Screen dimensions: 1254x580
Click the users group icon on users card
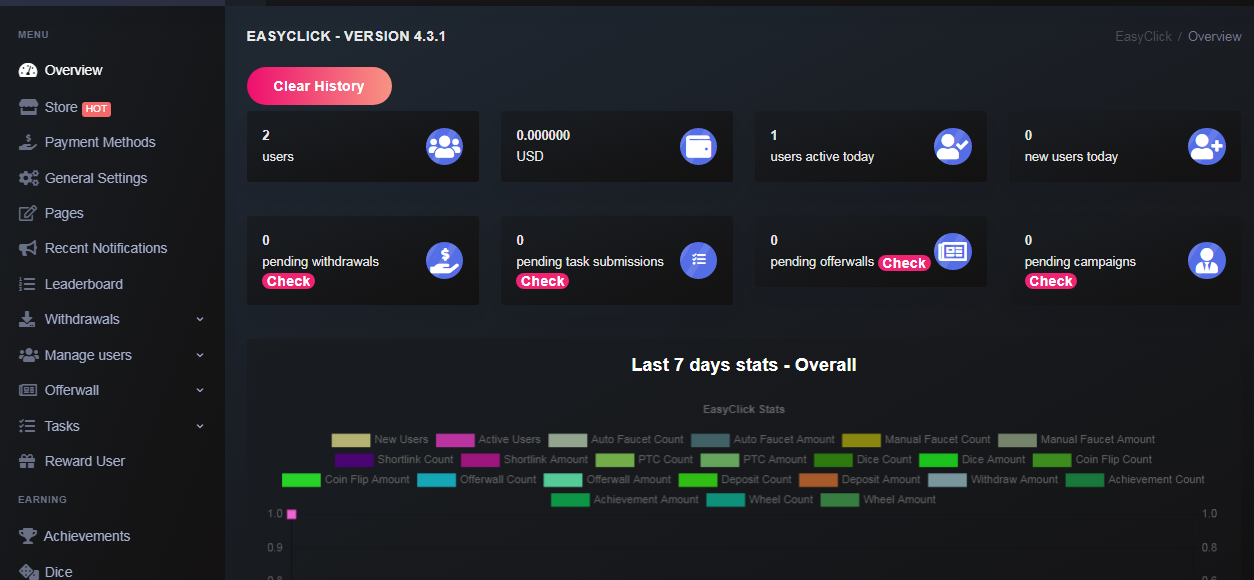coord(444,146)
